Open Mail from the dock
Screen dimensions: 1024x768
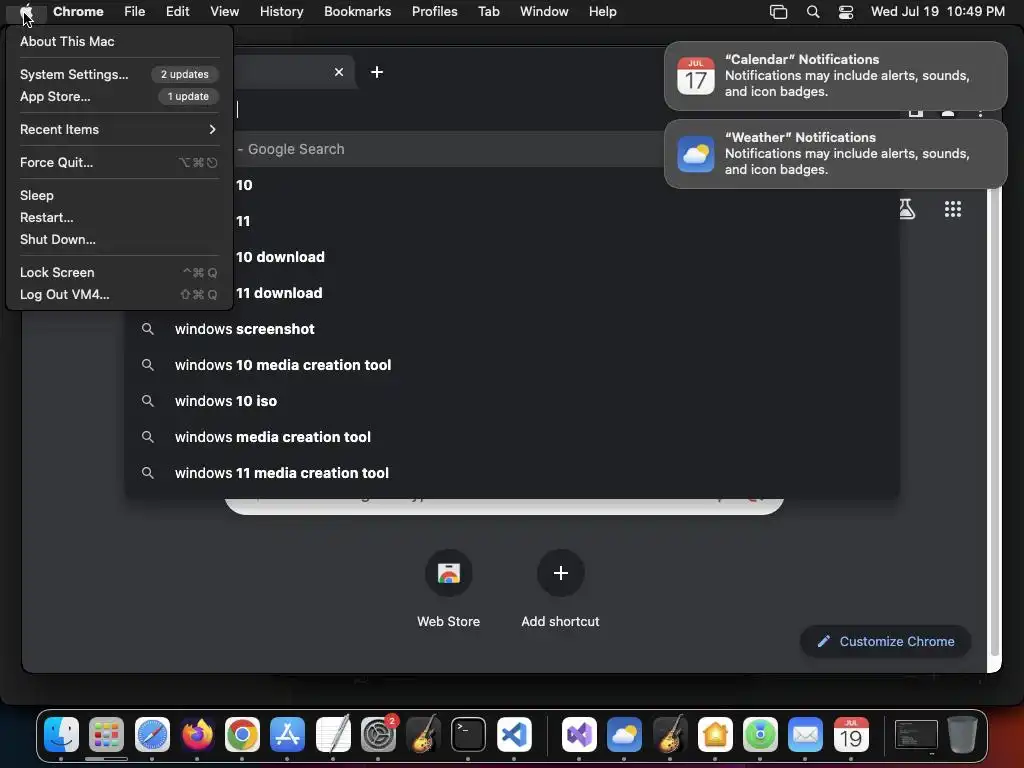[x=805, y=735]
